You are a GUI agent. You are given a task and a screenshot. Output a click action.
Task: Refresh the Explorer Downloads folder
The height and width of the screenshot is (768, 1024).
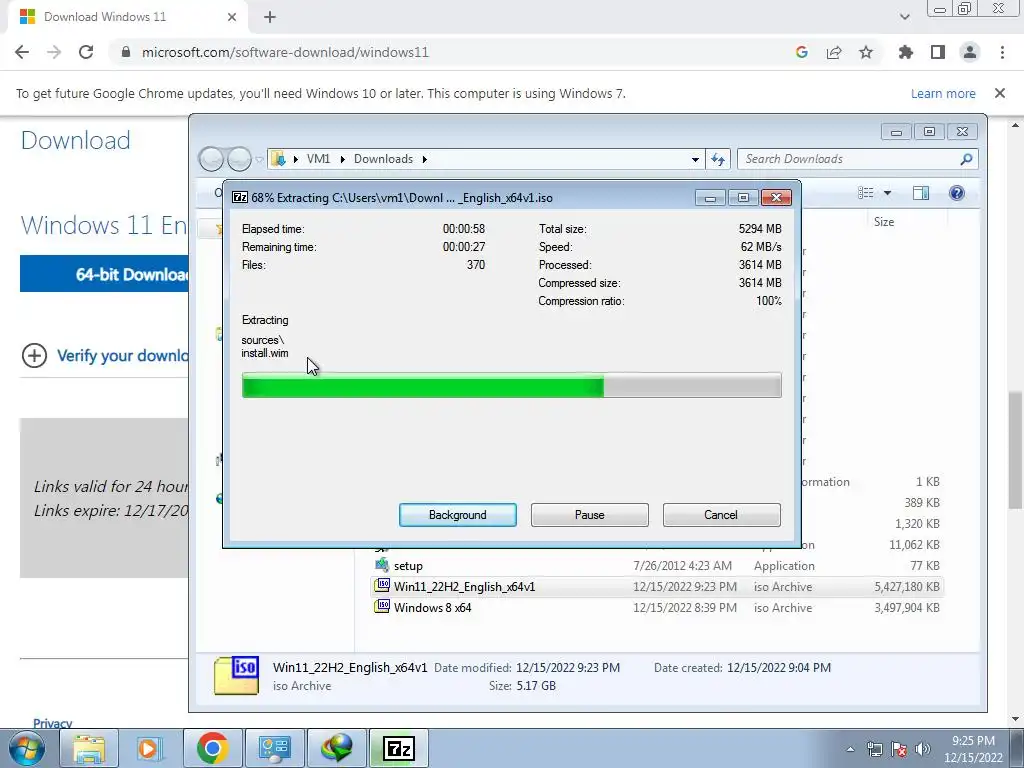pos(718,159)
